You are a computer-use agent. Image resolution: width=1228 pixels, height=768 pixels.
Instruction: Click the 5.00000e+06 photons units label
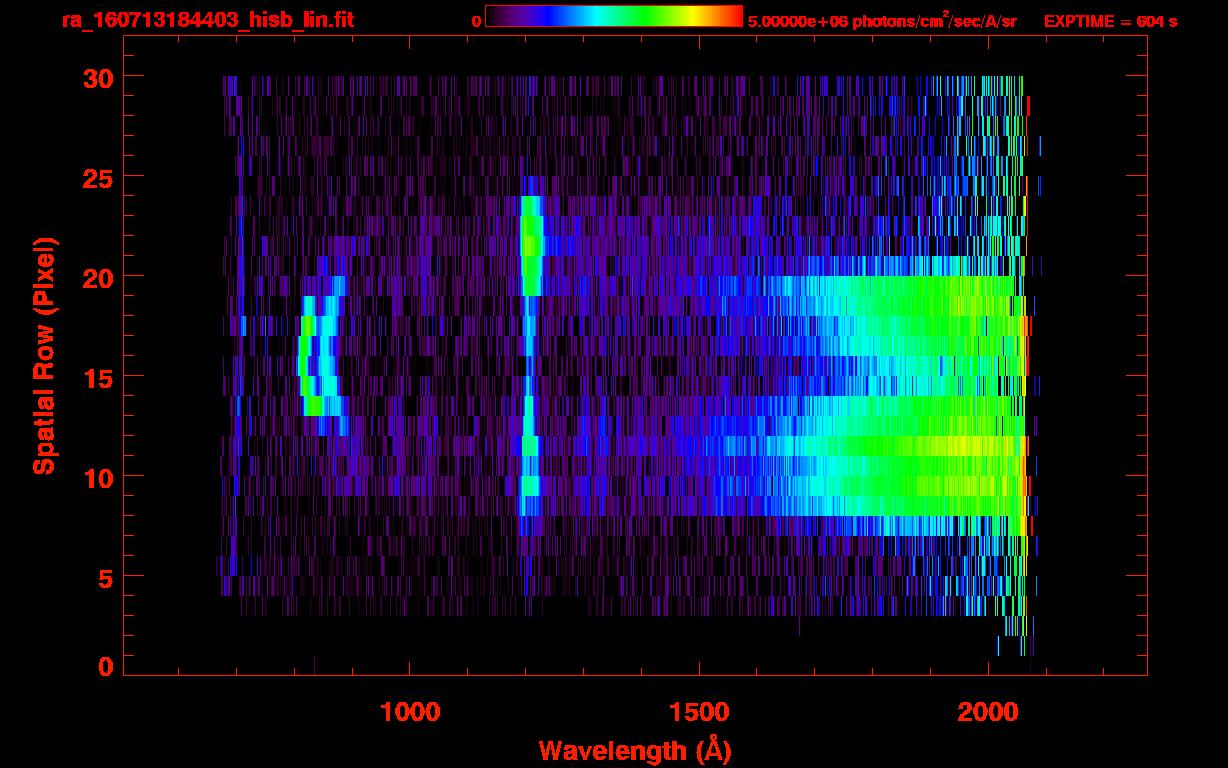click(x=882, y=21)
